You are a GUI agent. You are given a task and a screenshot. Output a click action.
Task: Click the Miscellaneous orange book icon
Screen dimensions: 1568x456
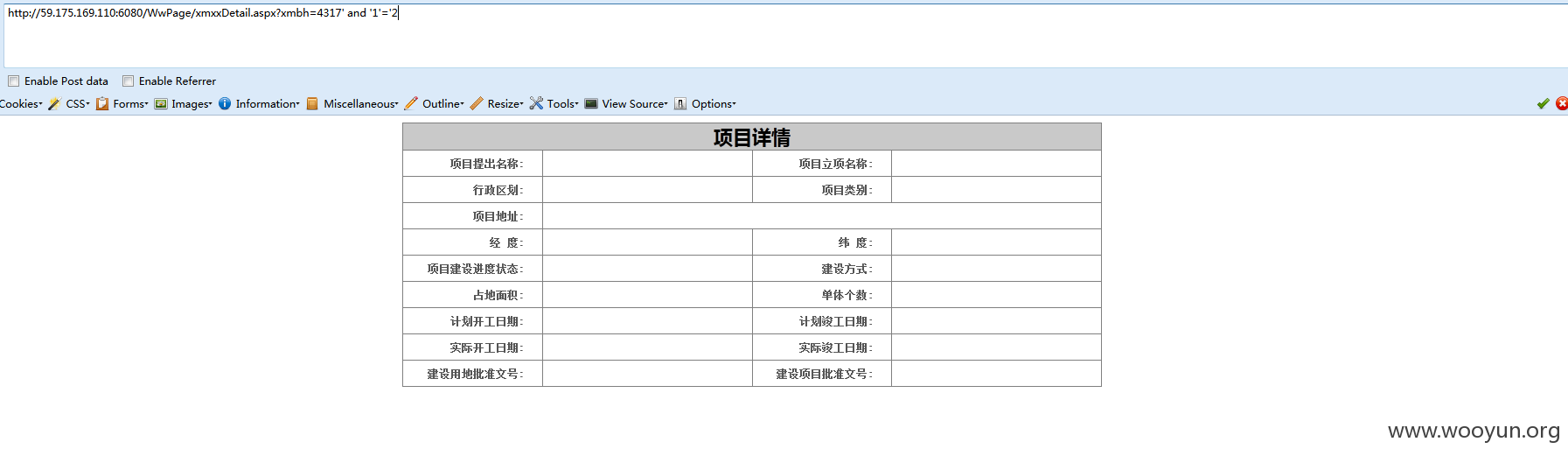click(x=312, y=104)
